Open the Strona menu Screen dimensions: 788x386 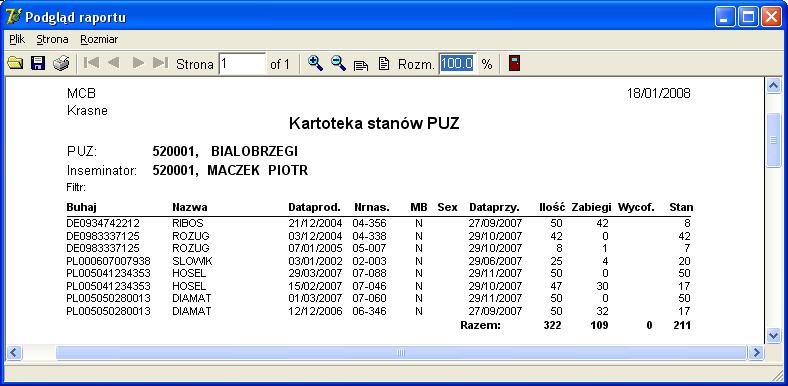click(52, 39)
